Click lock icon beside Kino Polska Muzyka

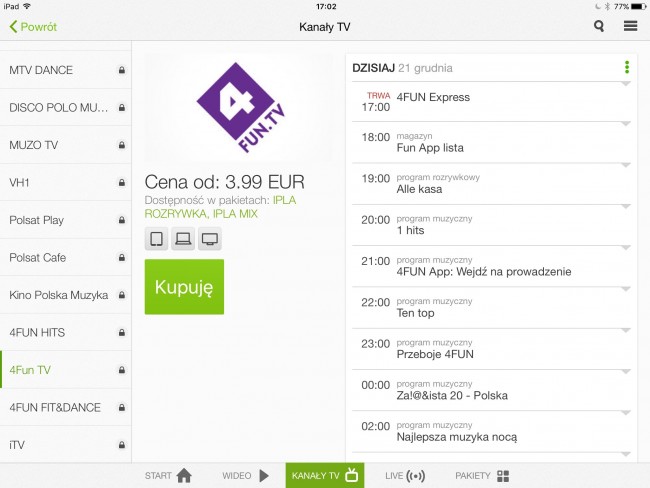click(121, 295)
